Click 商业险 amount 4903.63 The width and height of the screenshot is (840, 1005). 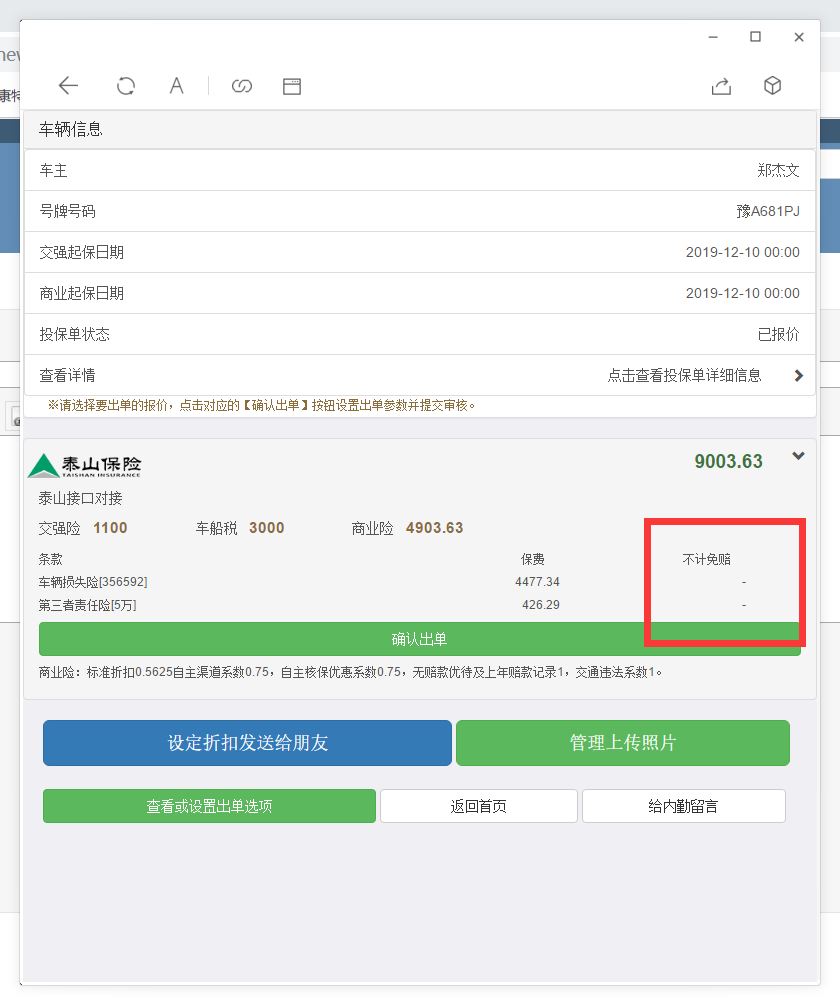[x=434, y=528]
